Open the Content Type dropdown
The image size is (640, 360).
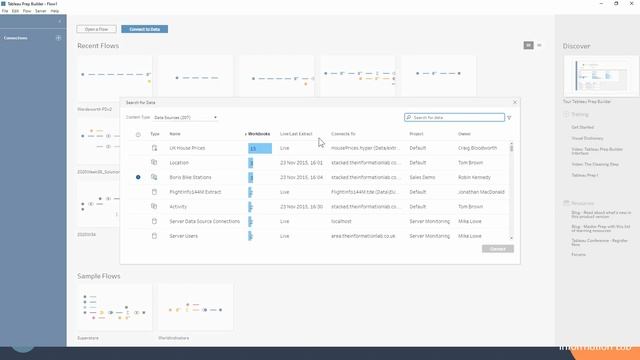(x=185, y=118)
